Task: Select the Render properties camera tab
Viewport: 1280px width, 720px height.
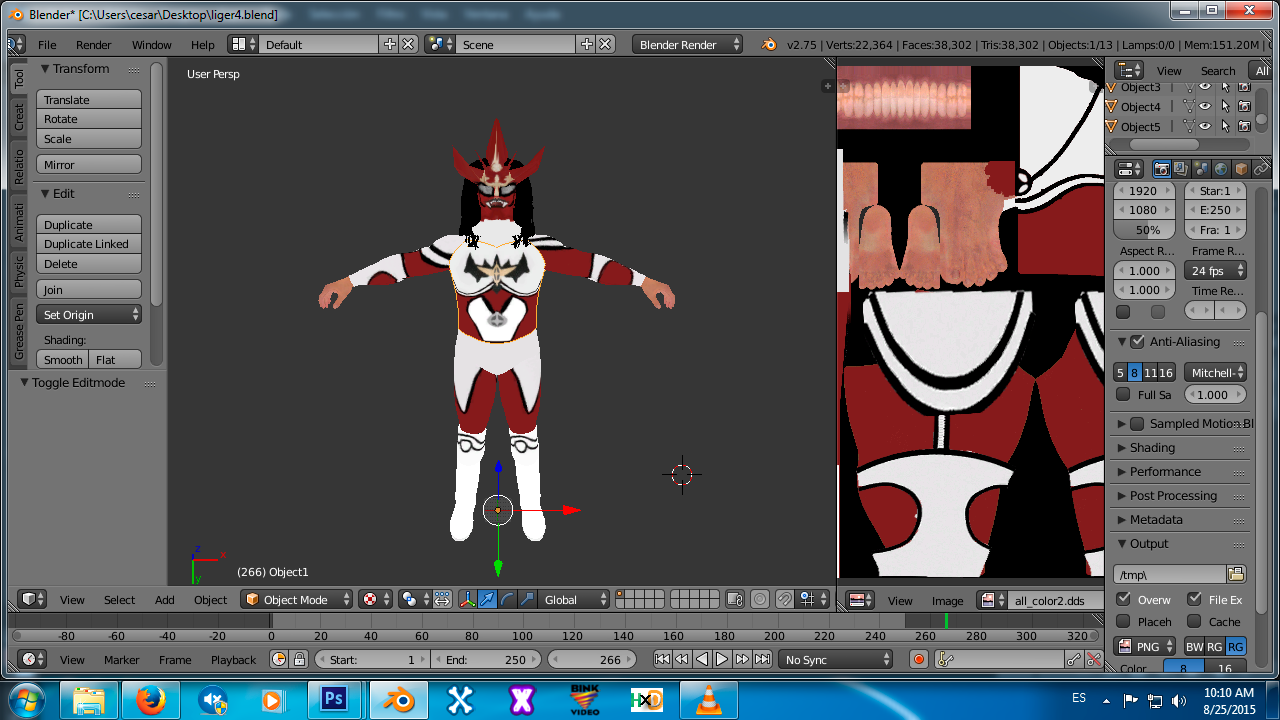Action: (x=1162, y=169)
